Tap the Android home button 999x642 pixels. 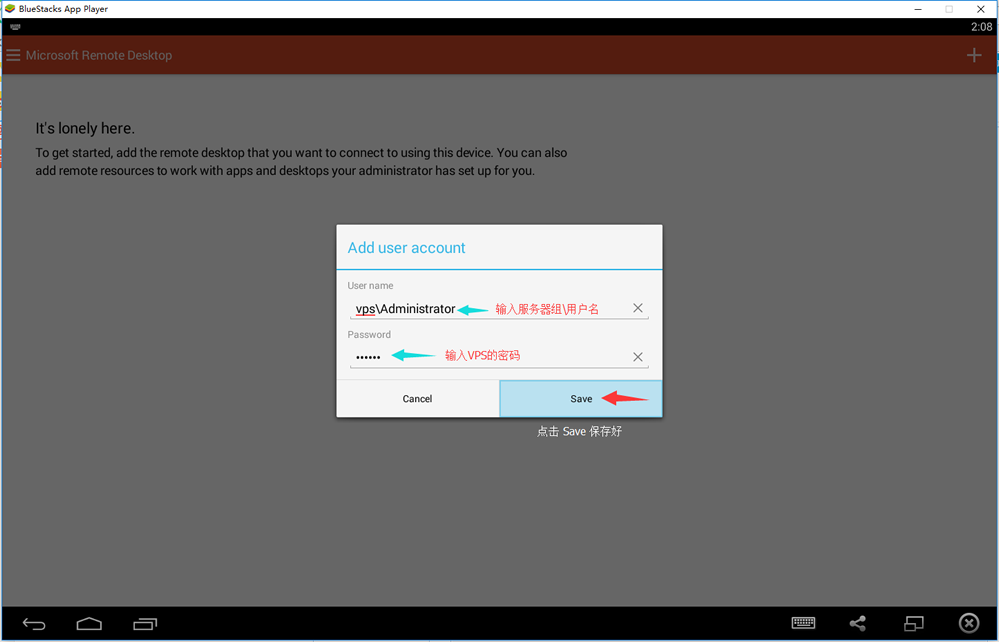coord(89,623)
